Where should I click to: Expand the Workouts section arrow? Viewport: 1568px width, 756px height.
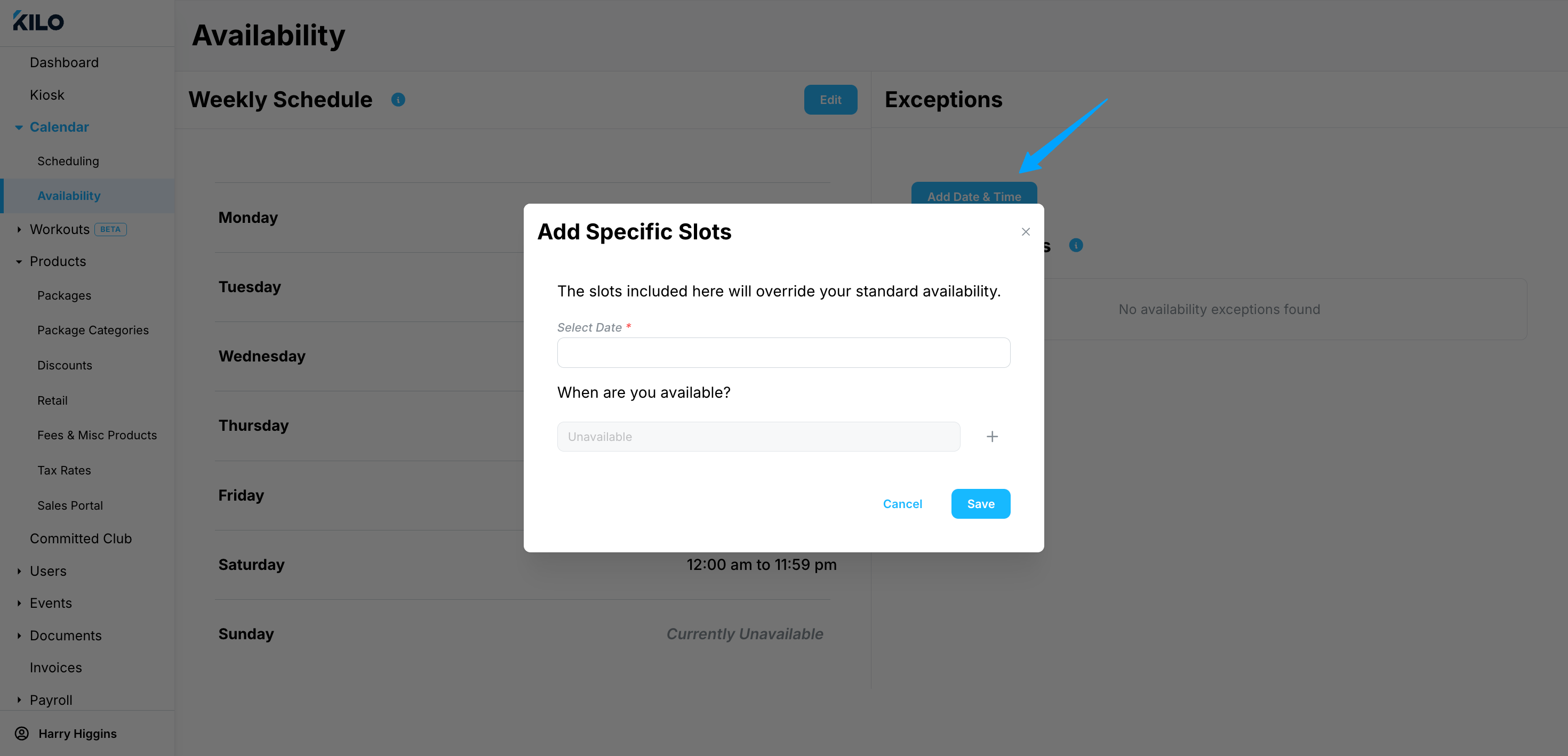[19, 229]
